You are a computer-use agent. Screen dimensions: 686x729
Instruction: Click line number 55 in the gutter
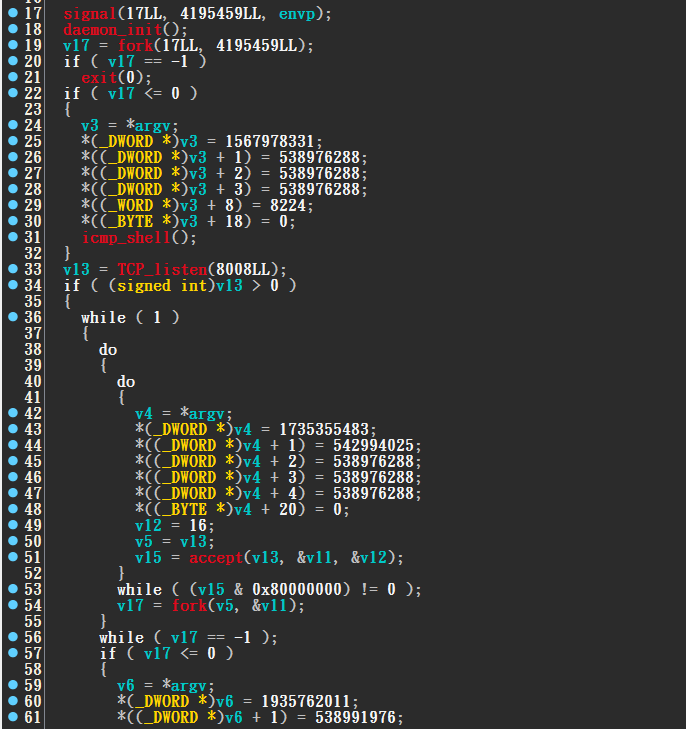(33, 622)
